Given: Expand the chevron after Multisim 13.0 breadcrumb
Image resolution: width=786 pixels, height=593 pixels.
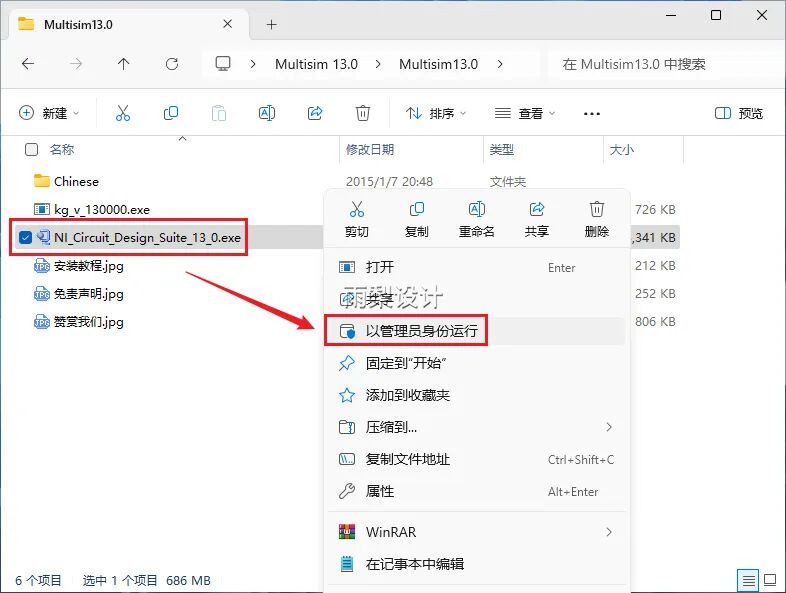Looking at the screenshot, I should point(378,64).
